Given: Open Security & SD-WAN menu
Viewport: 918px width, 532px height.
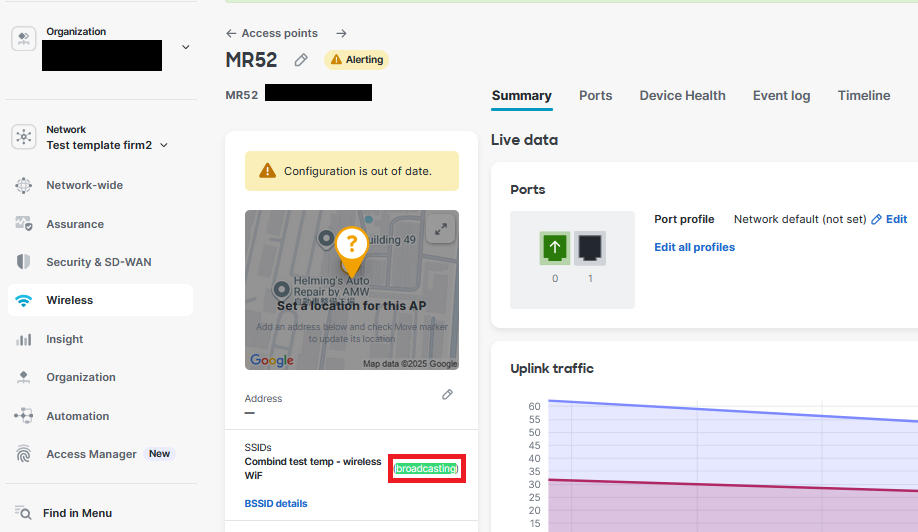Looking at the screenshot, I should (x=98, y=262).
